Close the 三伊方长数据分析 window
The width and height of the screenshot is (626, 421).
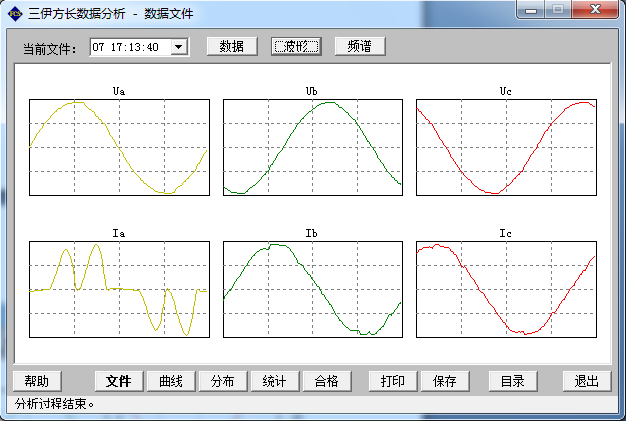(x=595, y=10)
